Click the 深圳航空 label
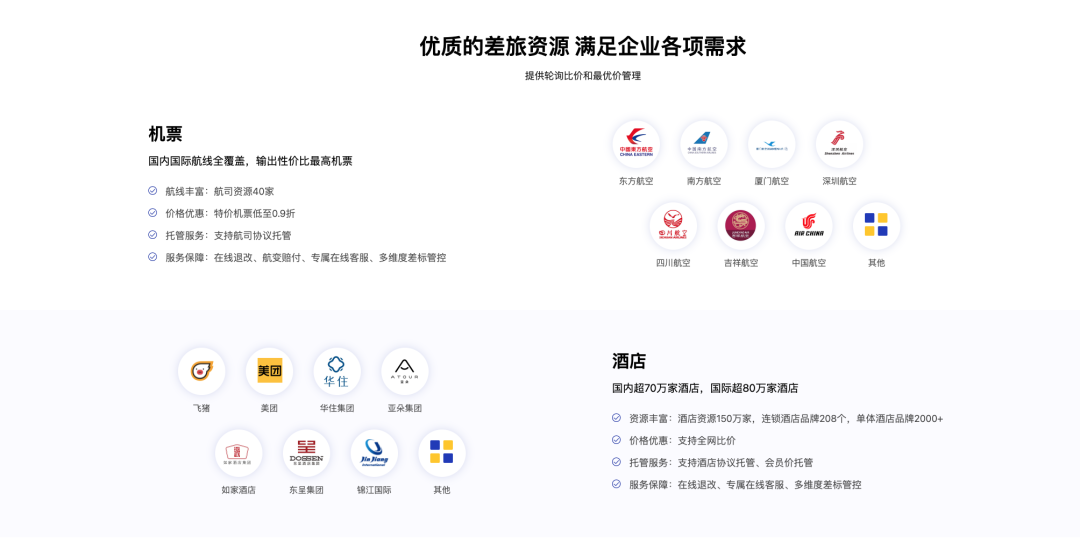 (x=839, y=181)
